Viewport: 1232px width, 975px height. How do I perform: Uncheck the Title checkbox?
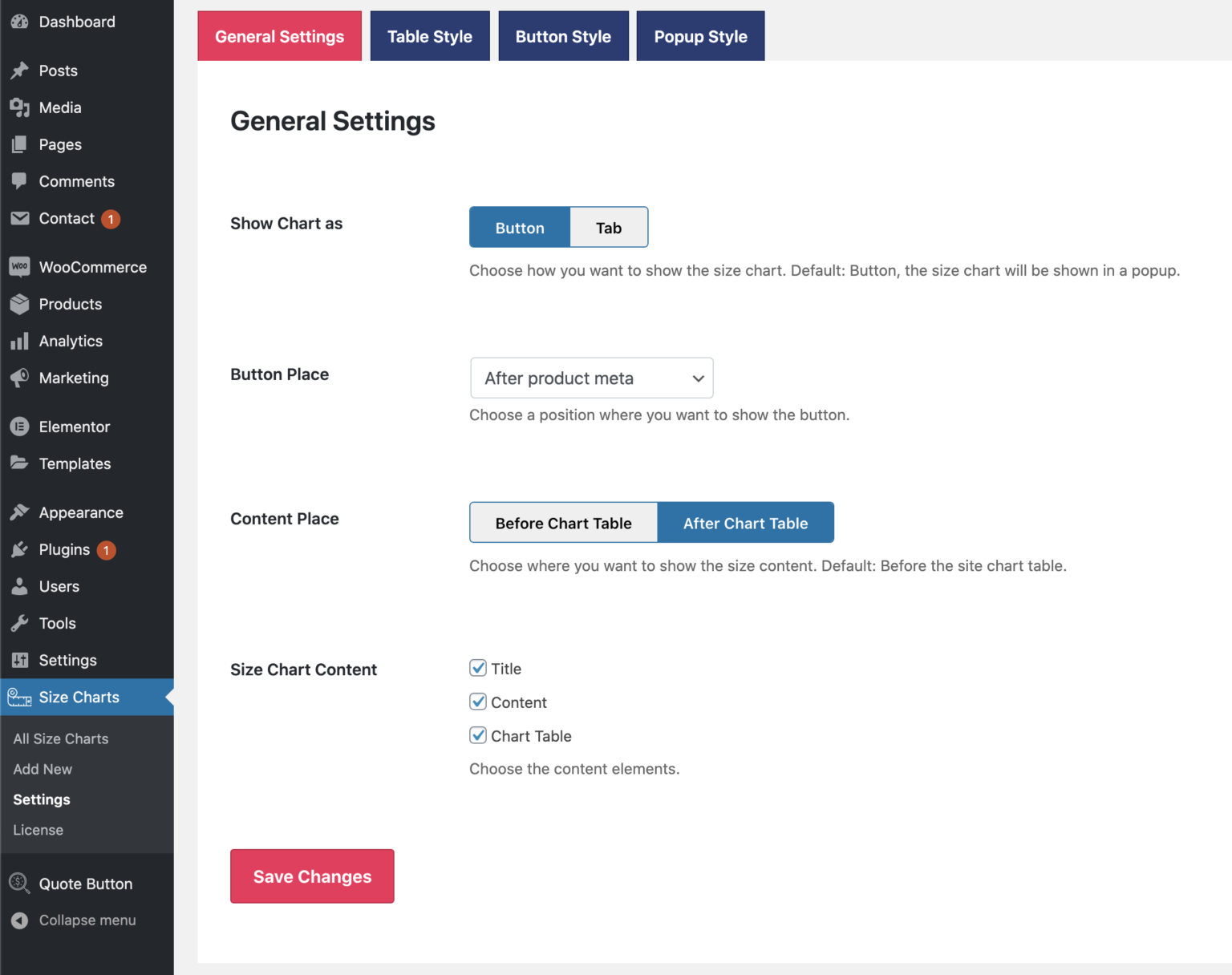click(478, 668)
